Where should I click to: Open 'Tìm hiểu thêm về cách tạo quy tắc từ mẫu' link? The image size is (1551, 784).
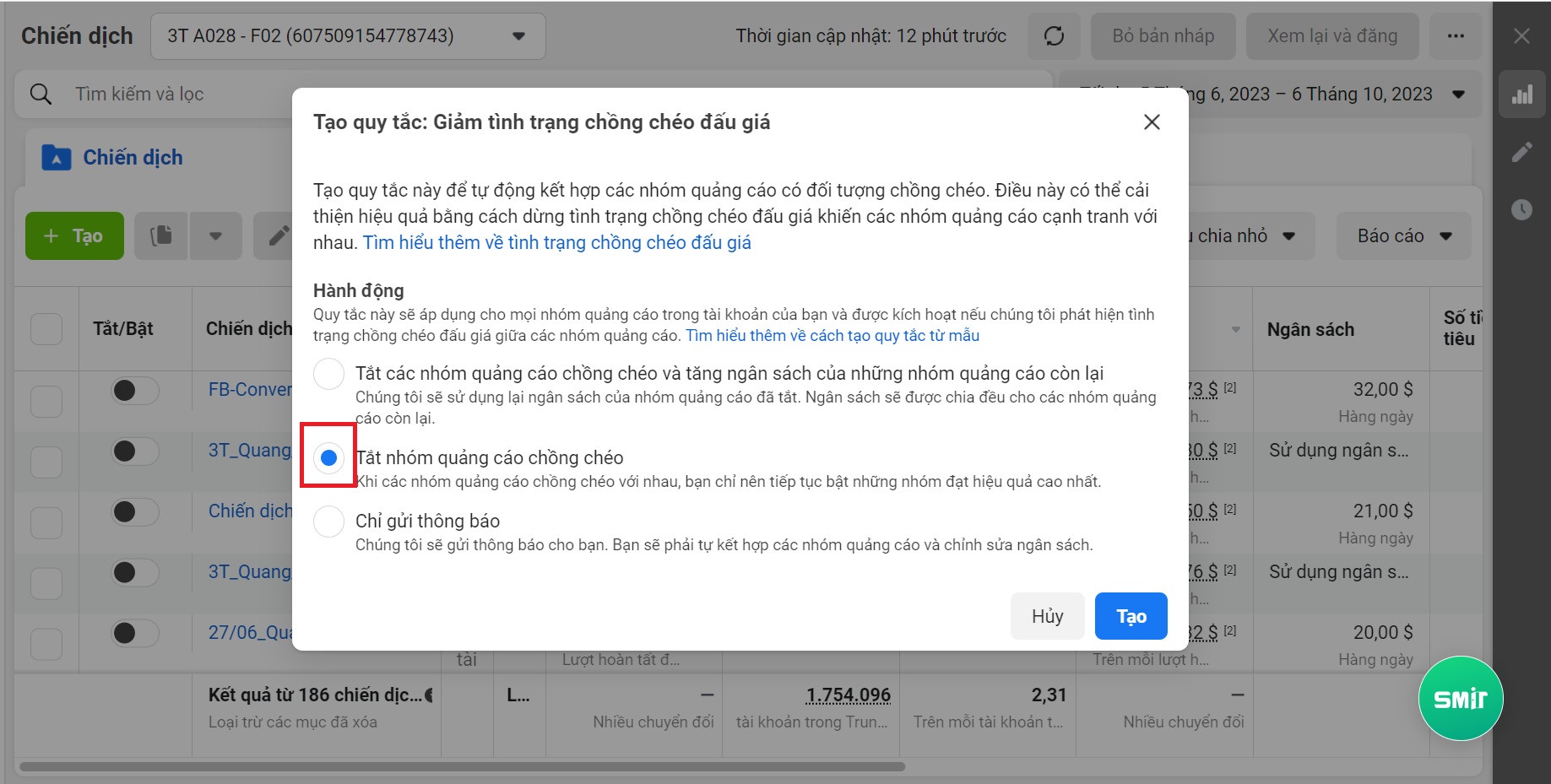pyautogui.click(x=832, y=336)
